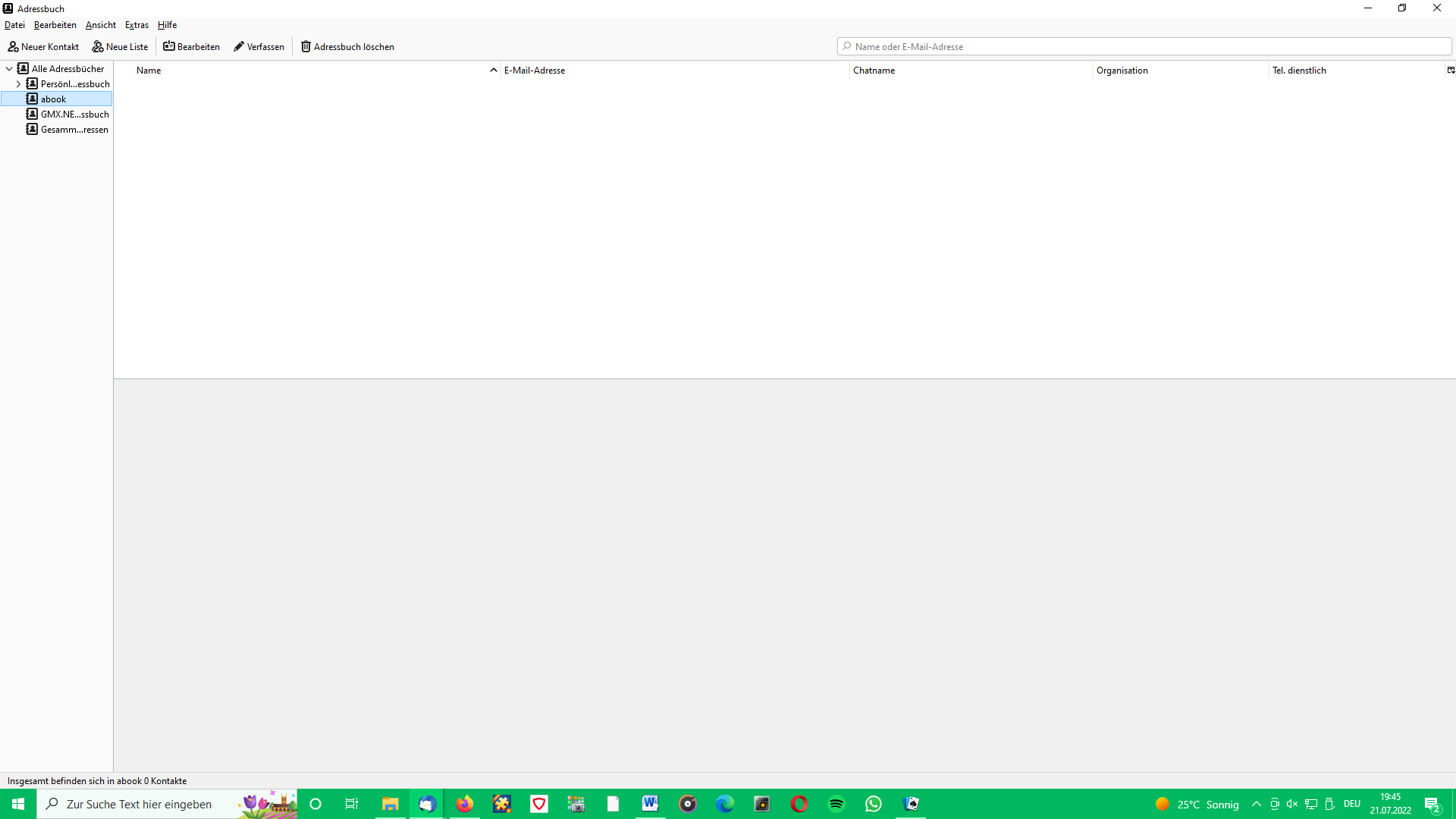
Task: Click the Name oder E-Mail-Adresse search field
Action: [x=1144, y=47]
